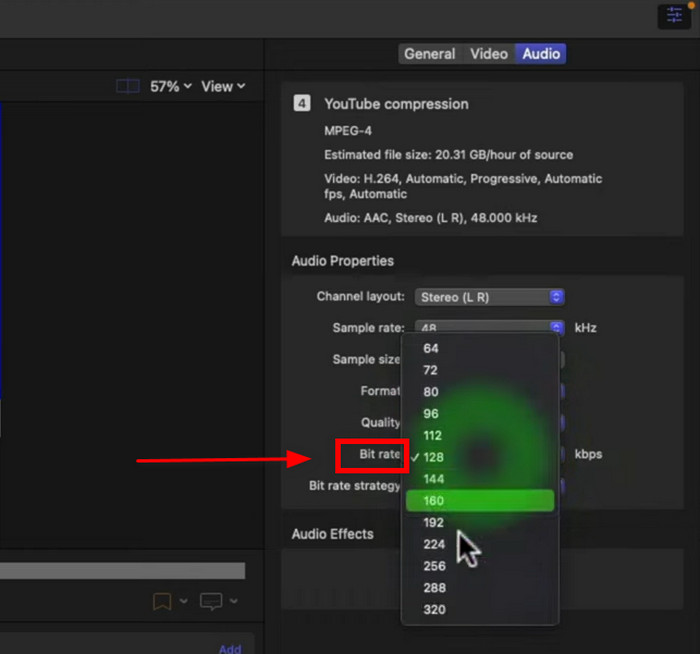Screen dimensions: 700x654
Task: Switch to the Video tab
Action: point(489,54)
